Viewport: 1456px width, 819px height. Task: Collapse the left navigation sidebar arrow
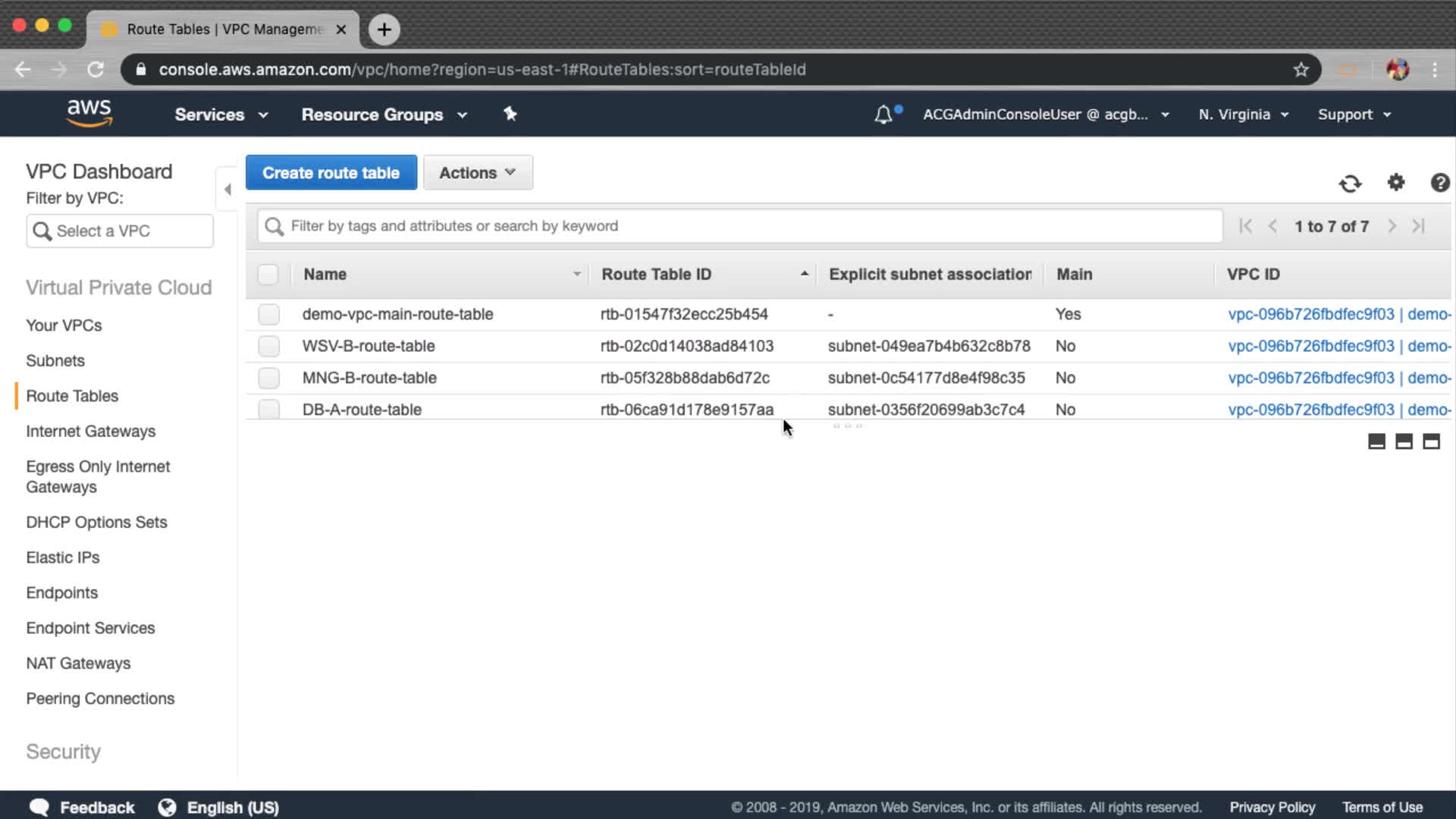point(227,189)
